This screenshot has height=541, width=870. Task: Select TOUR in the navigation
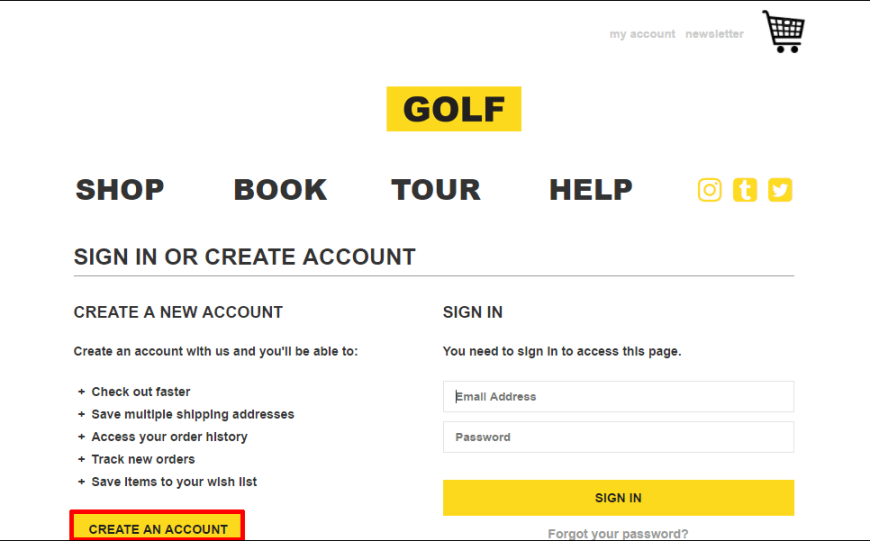pyautogui.click(x=436, y=190)
